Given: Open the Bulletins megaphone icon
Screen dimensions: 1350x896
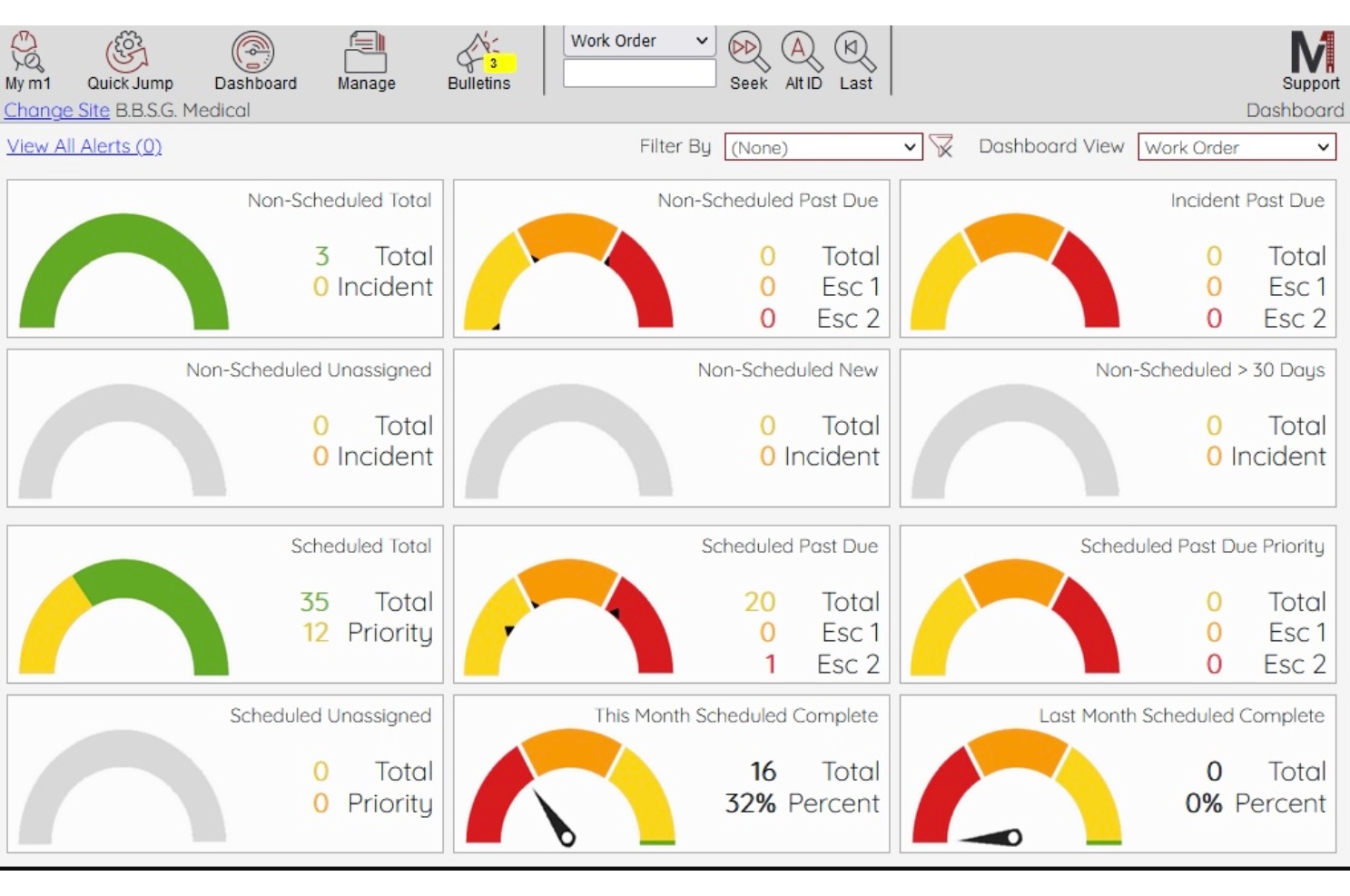Looking at the screenshot, I should click(478, 53).
